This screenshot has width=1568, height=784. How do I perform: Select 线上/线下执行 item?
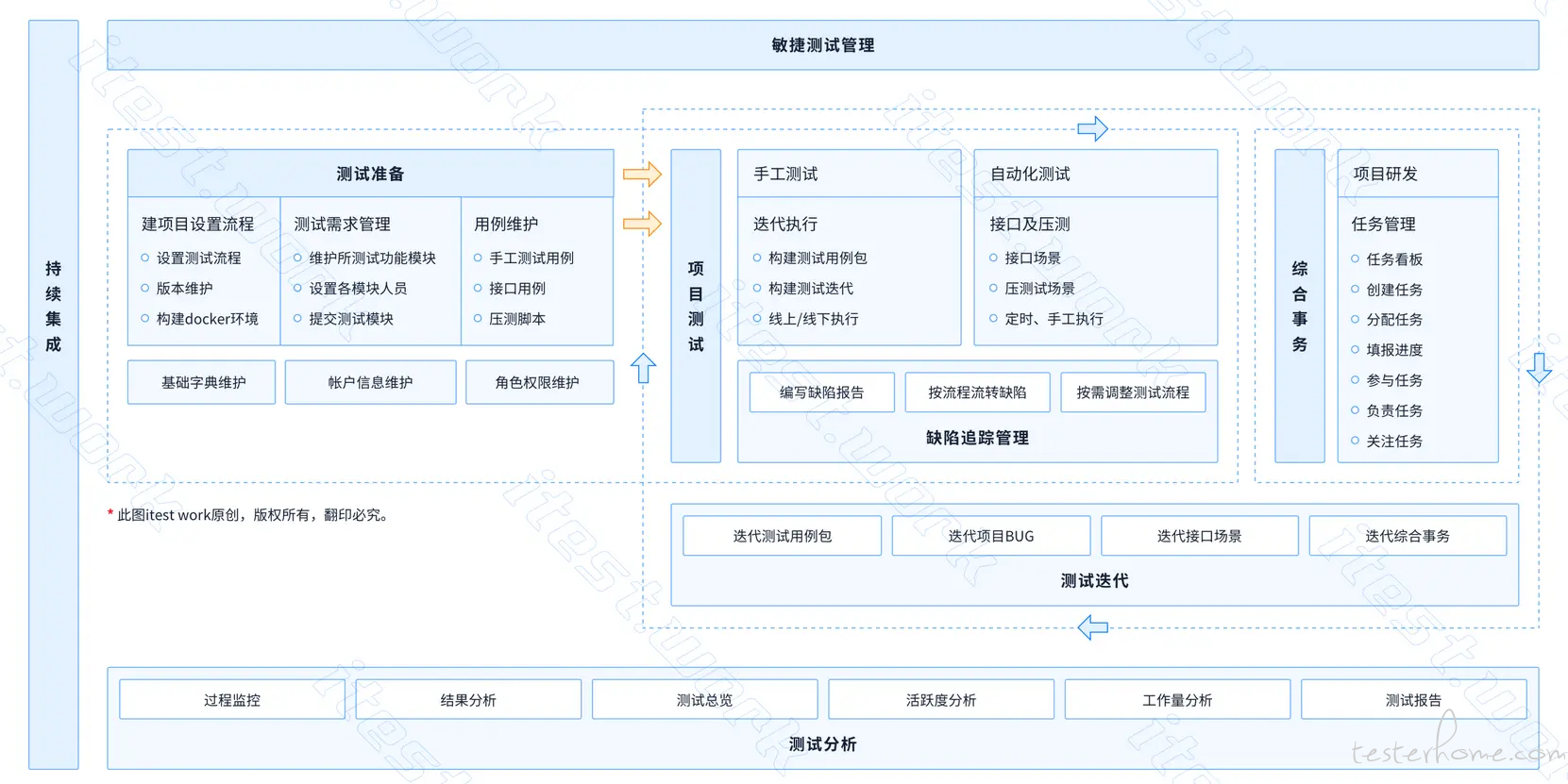coord(813,319)
